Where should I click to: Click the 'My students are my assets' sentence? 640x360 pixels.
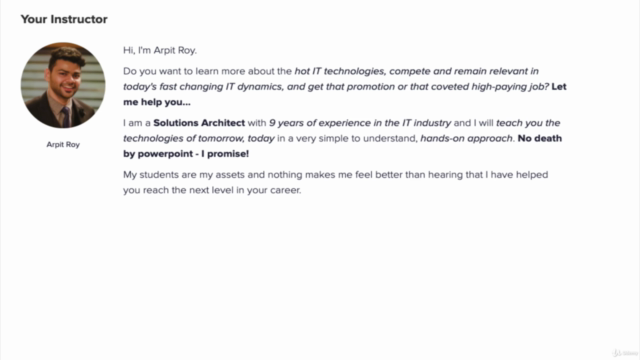pyautogui.click(x=194, y=175)
